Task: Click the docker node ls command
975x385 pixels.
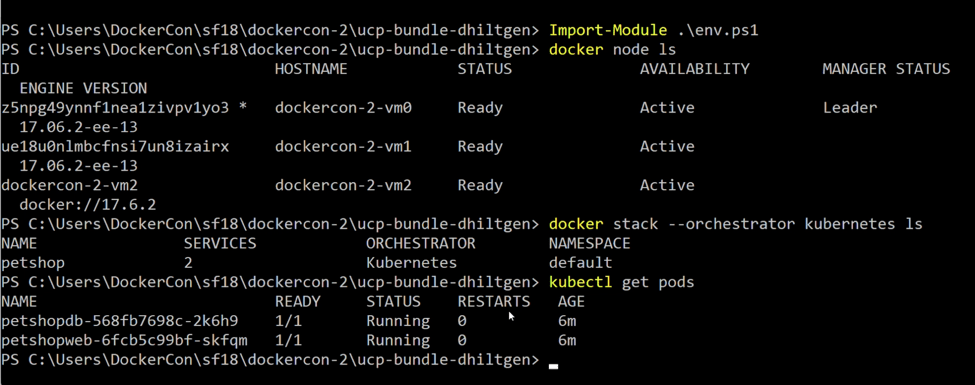Action: click(x=612, y=49)
